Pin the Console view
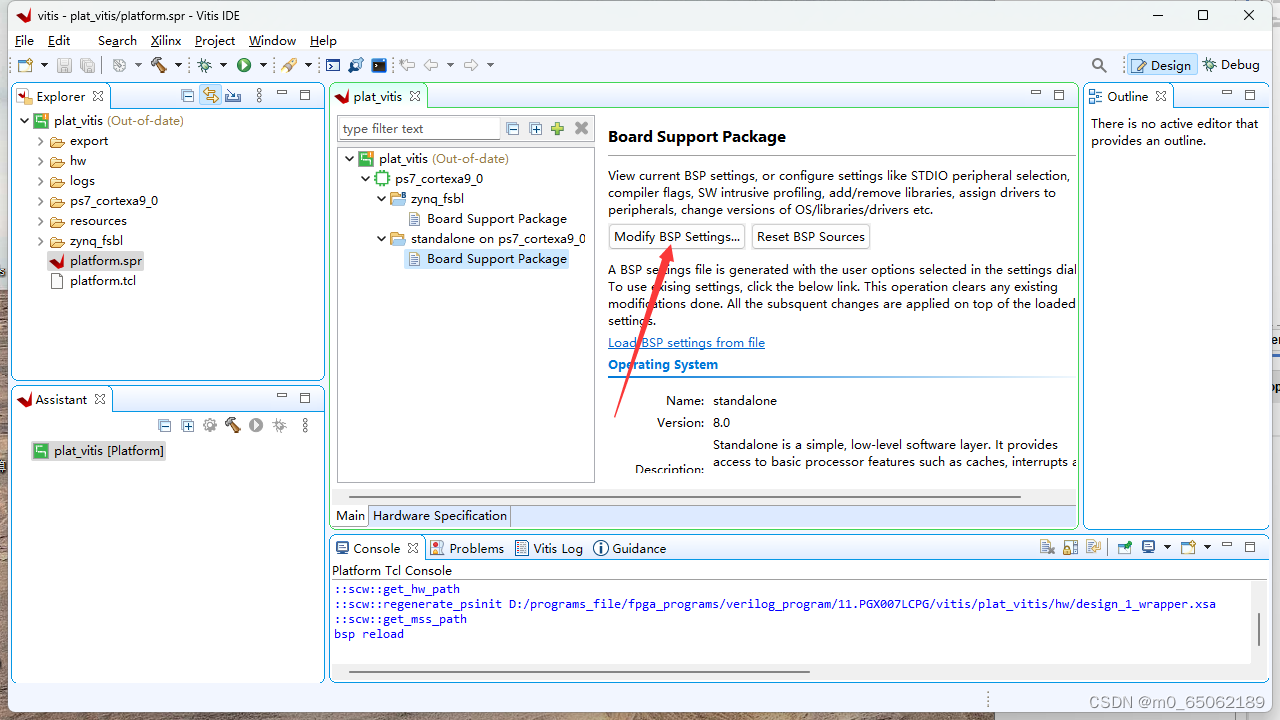Viewport: 1280px width, 720px height. click(1124, 547)
